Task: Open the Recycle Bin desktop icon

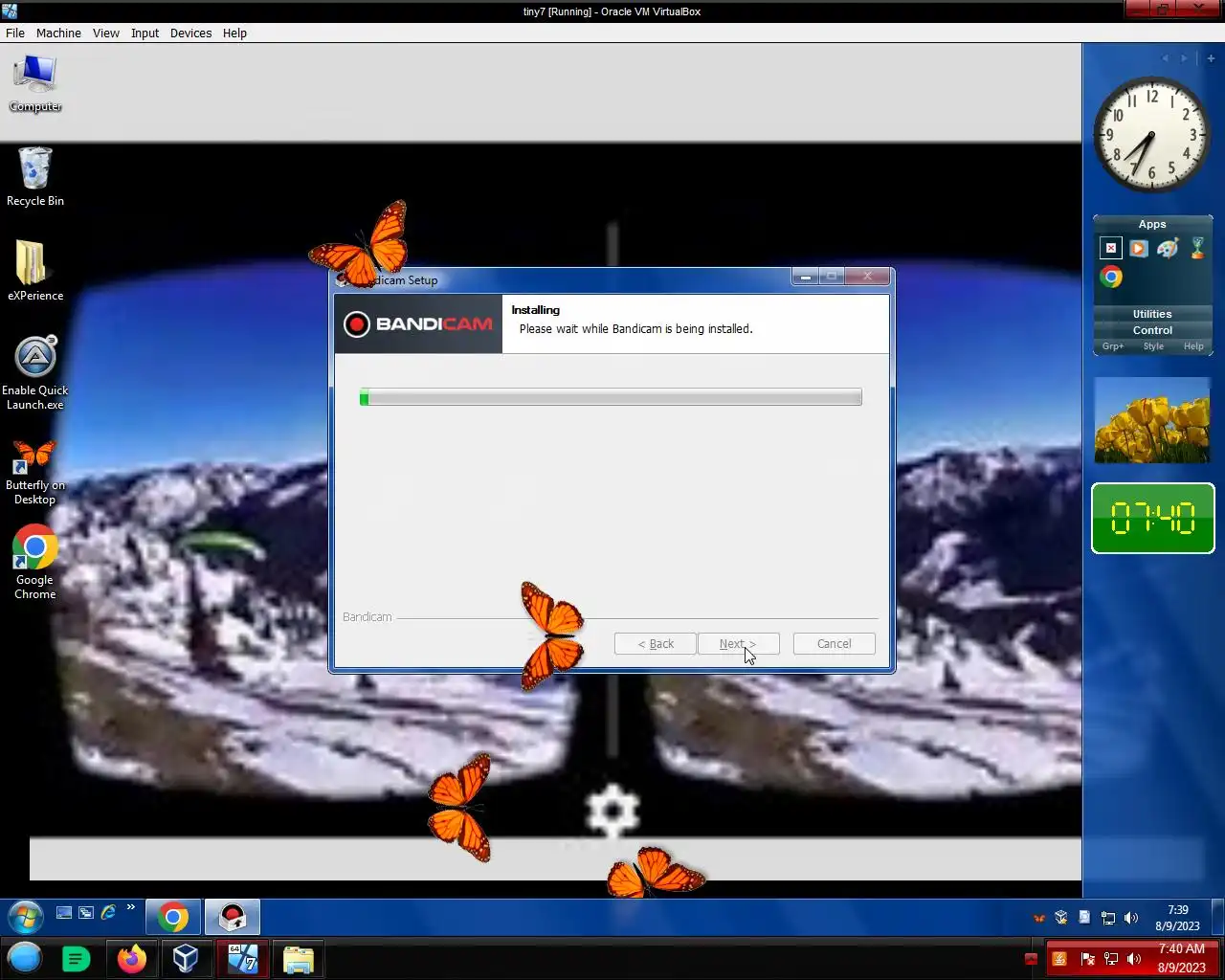Action: tap(35, 177)
